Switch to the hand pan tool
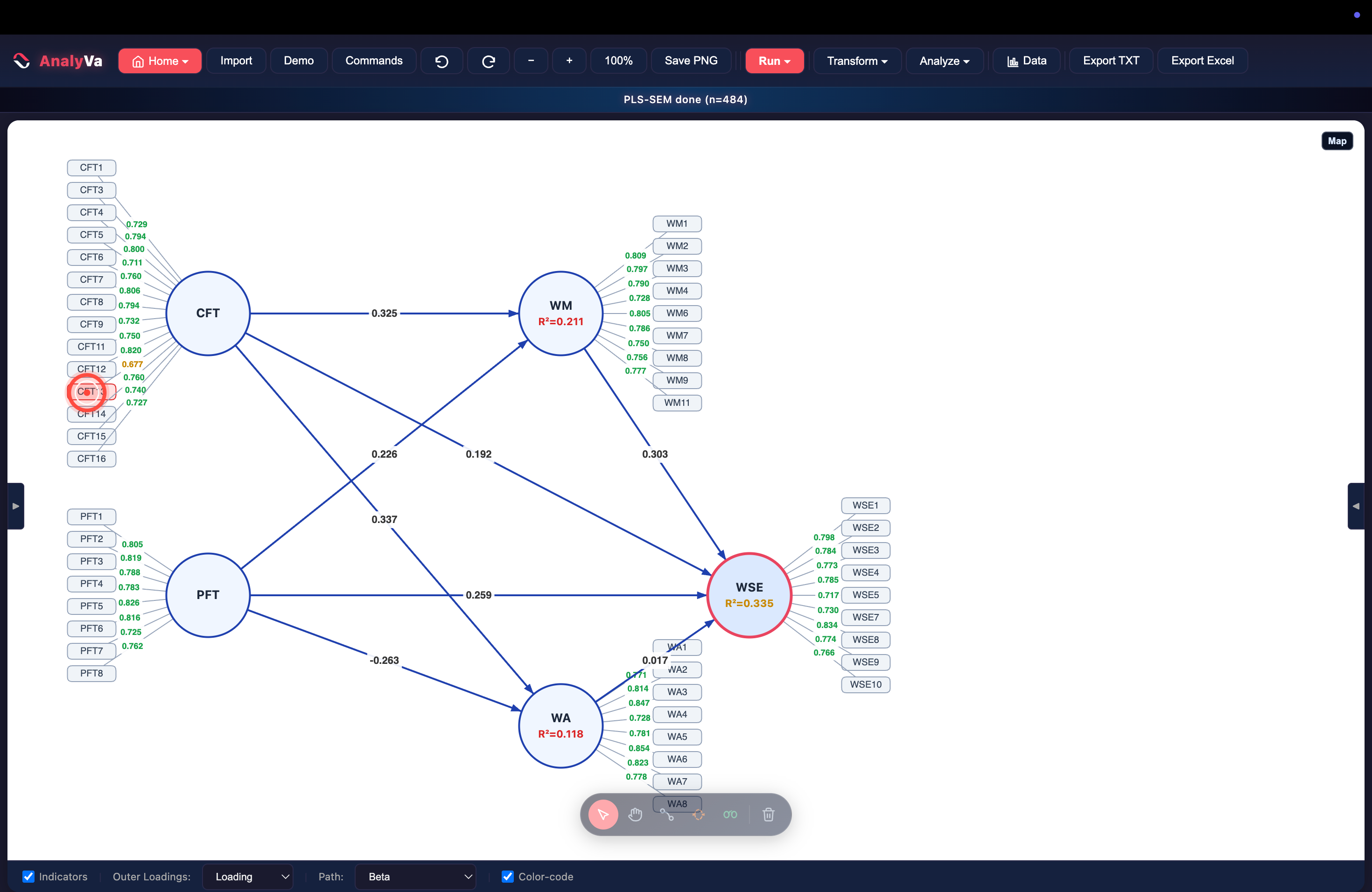 (635, 814)
